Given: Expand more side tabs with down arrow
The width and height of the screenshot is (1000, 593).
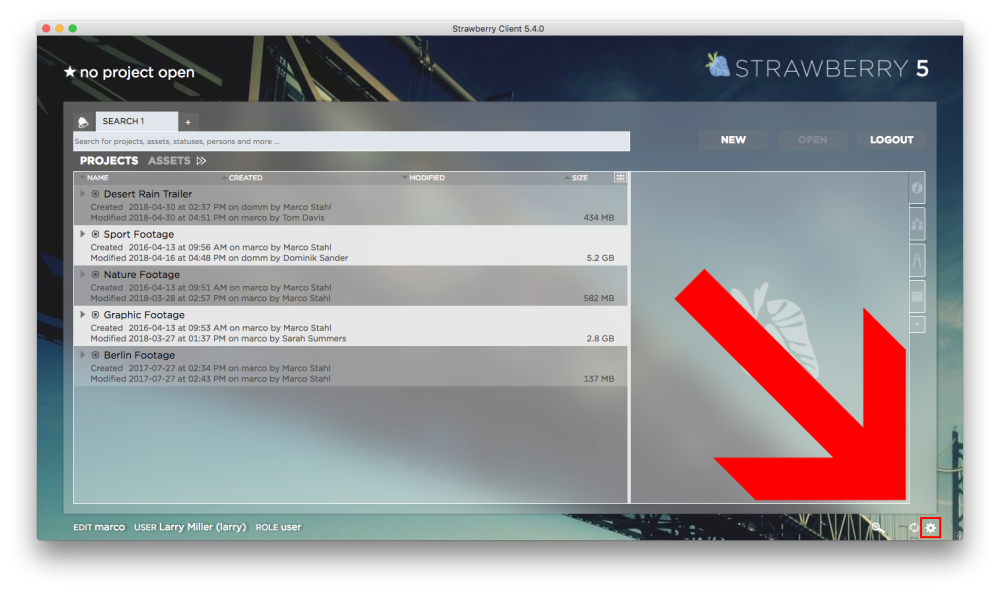Looking at the screenshot, I should click(917, 324).
